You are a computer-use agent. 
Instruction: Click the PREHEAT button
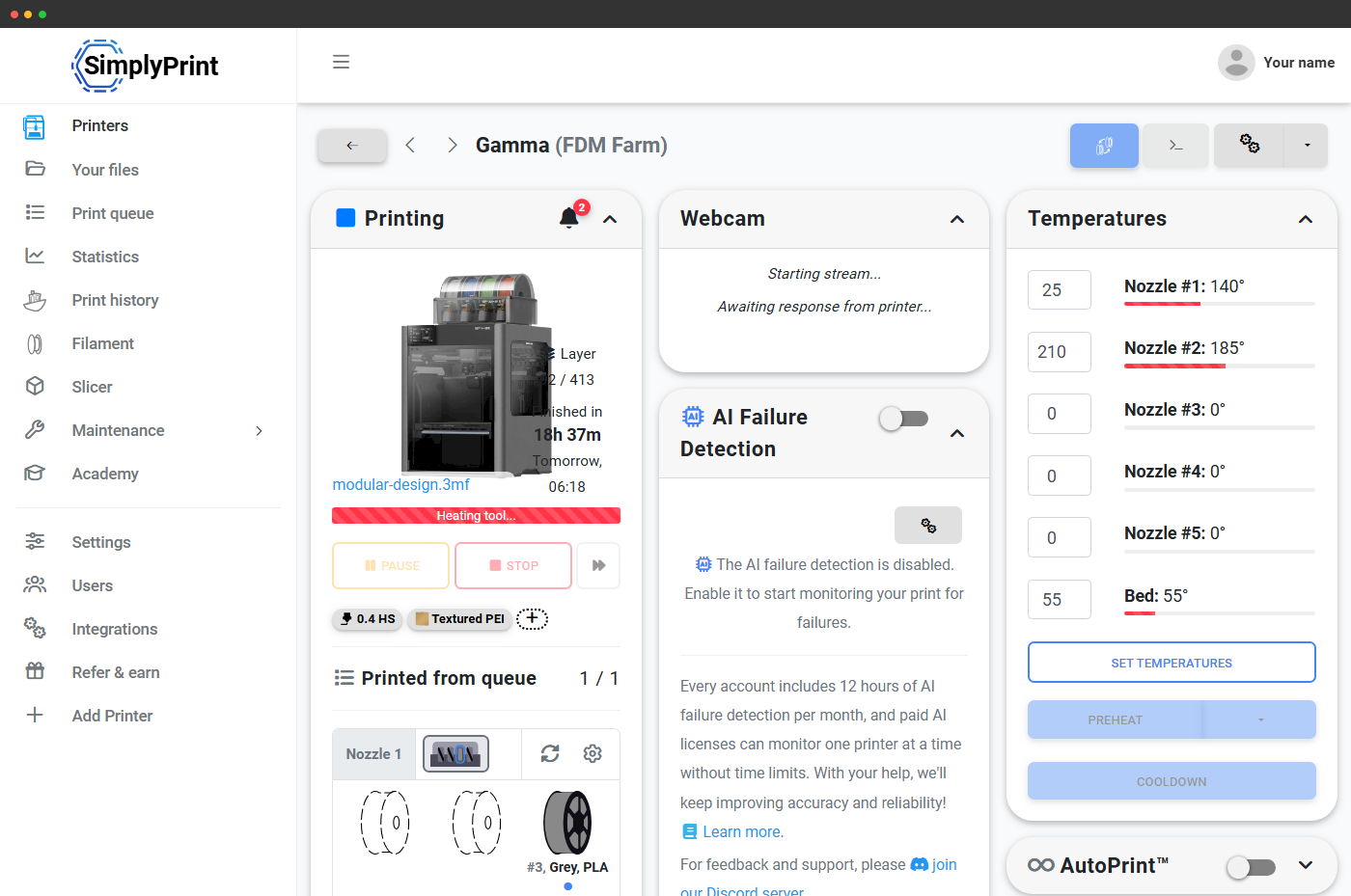click(x=1115, y=720)
